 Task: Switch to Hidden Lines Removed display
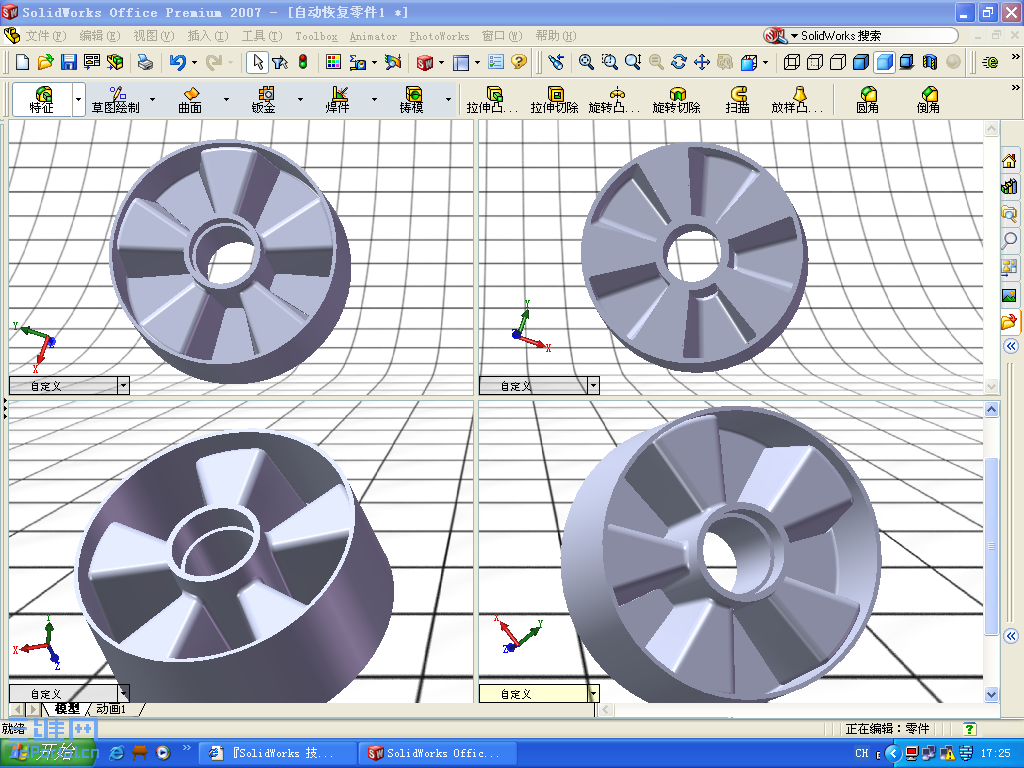coord(838,62)
